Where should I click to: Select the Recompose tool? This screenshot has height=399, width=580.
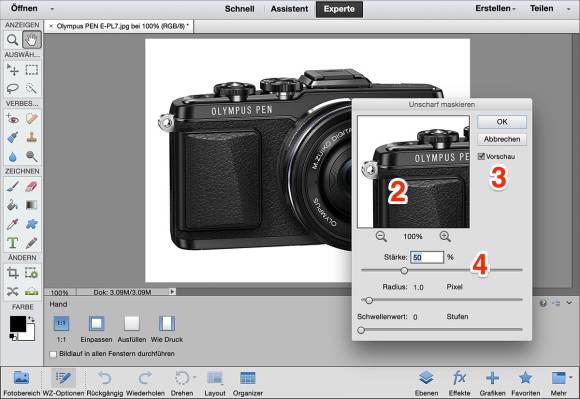pyautogui.click(x=32, y=273)
